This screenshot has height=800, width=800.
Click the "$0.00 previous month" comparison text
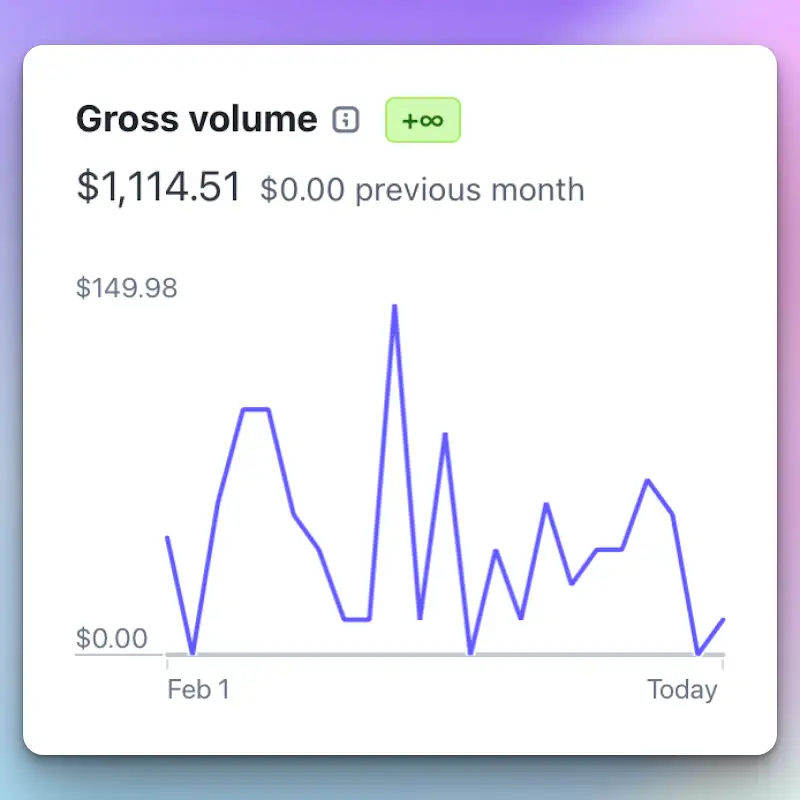[422, 189]
